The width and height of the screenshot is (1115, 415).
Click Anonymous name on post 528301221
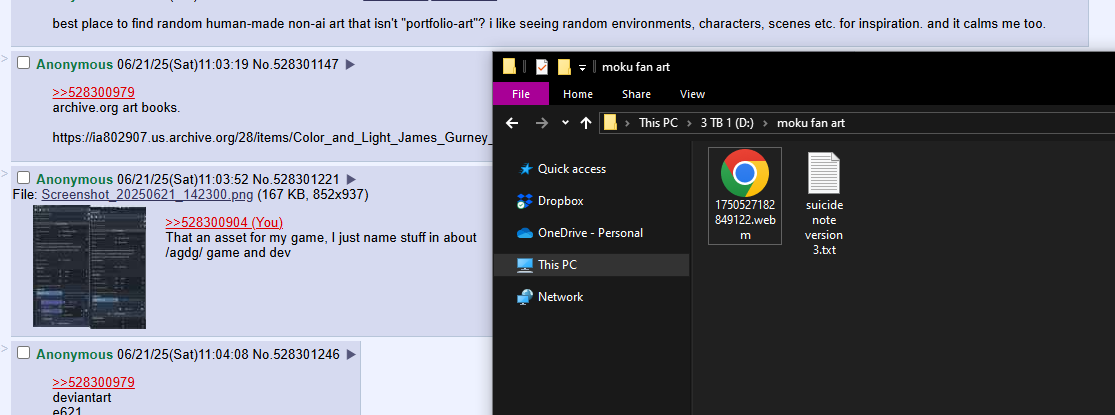tap(75, 179)
